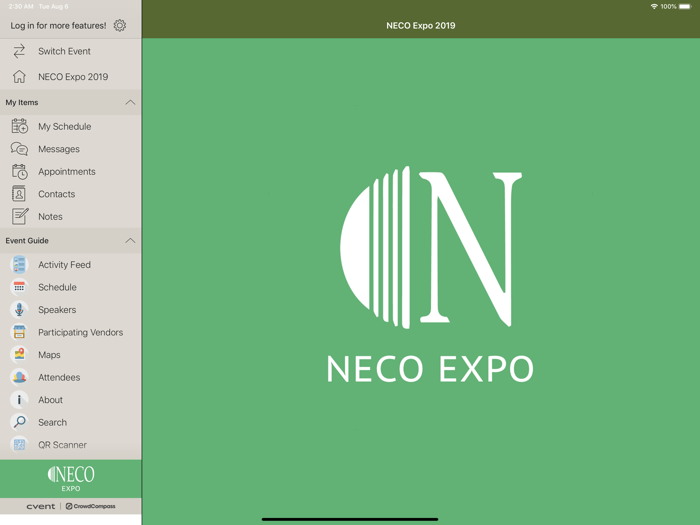Tap the QR Scanner icon
This screenshot has height=525, width=700.
coord(19,445)
